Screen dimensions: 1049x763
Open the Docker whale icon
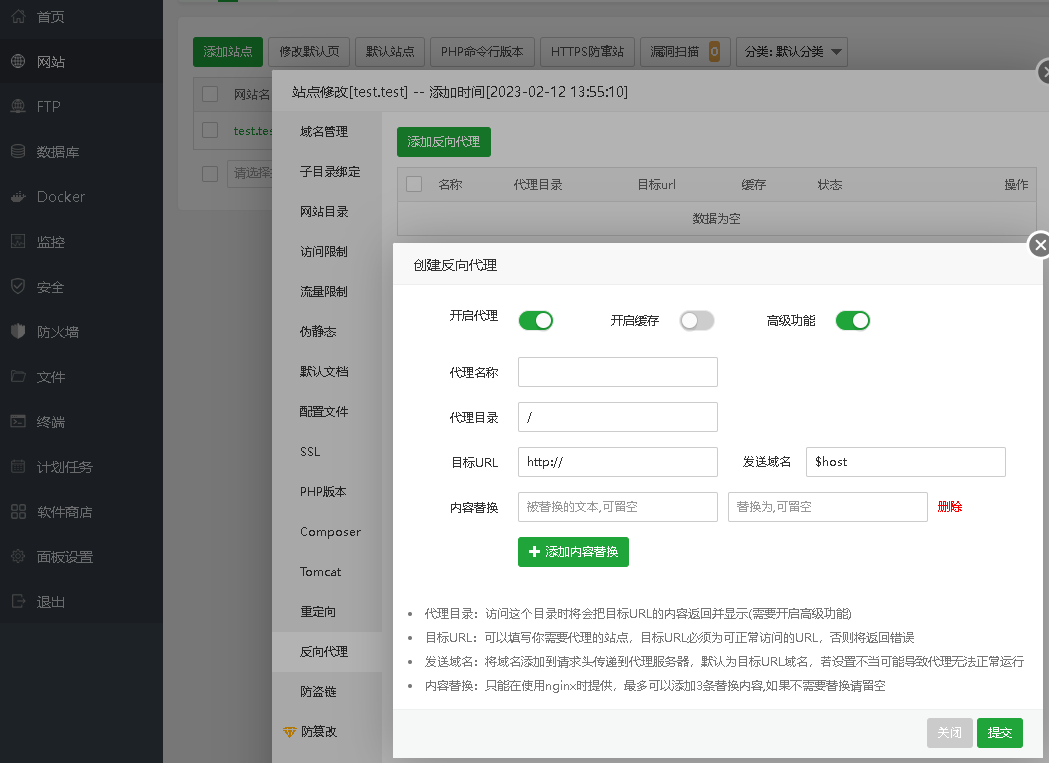(18, 196)
